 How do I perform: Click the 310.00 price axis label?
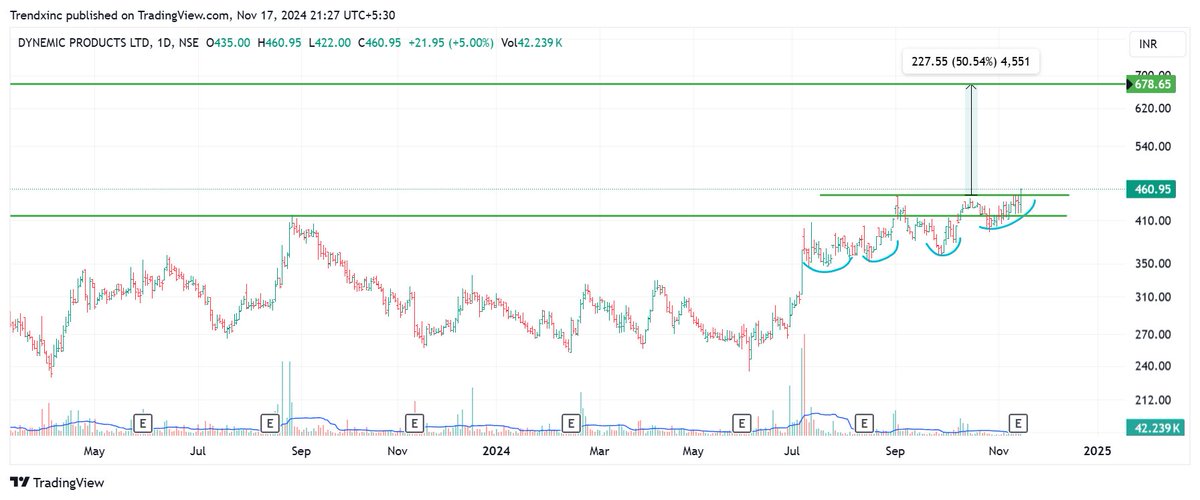tap(1152, 298)
